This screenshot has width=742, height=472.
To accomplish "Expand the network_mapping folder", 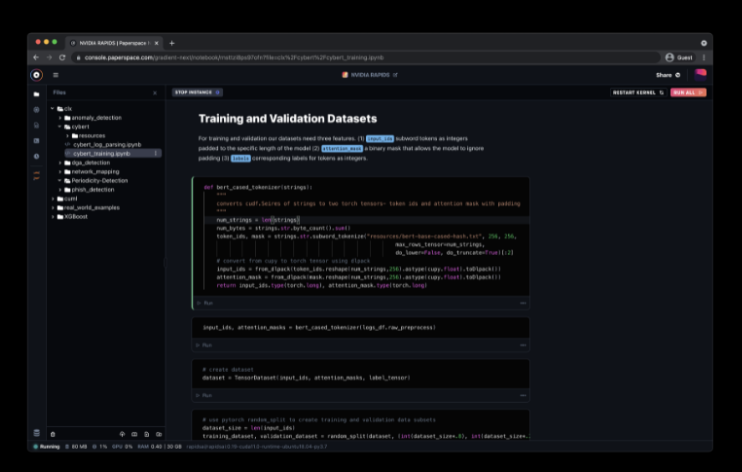I will click(x=60, y=171).
